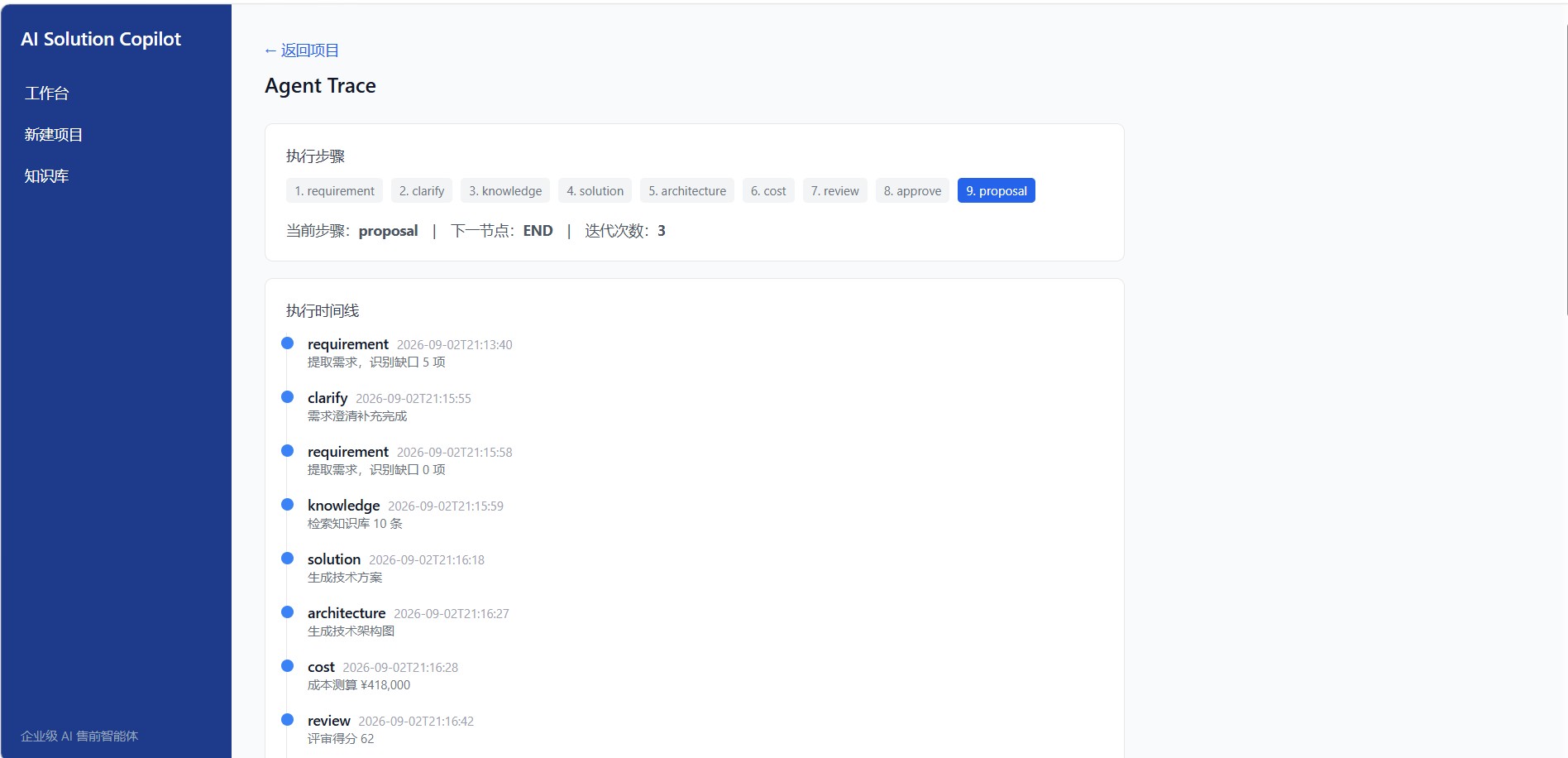Viewport: 1568px width, 758px height.
Task: Click the footer text 企业级 AI 售前智能体
Action: (79, 736)
